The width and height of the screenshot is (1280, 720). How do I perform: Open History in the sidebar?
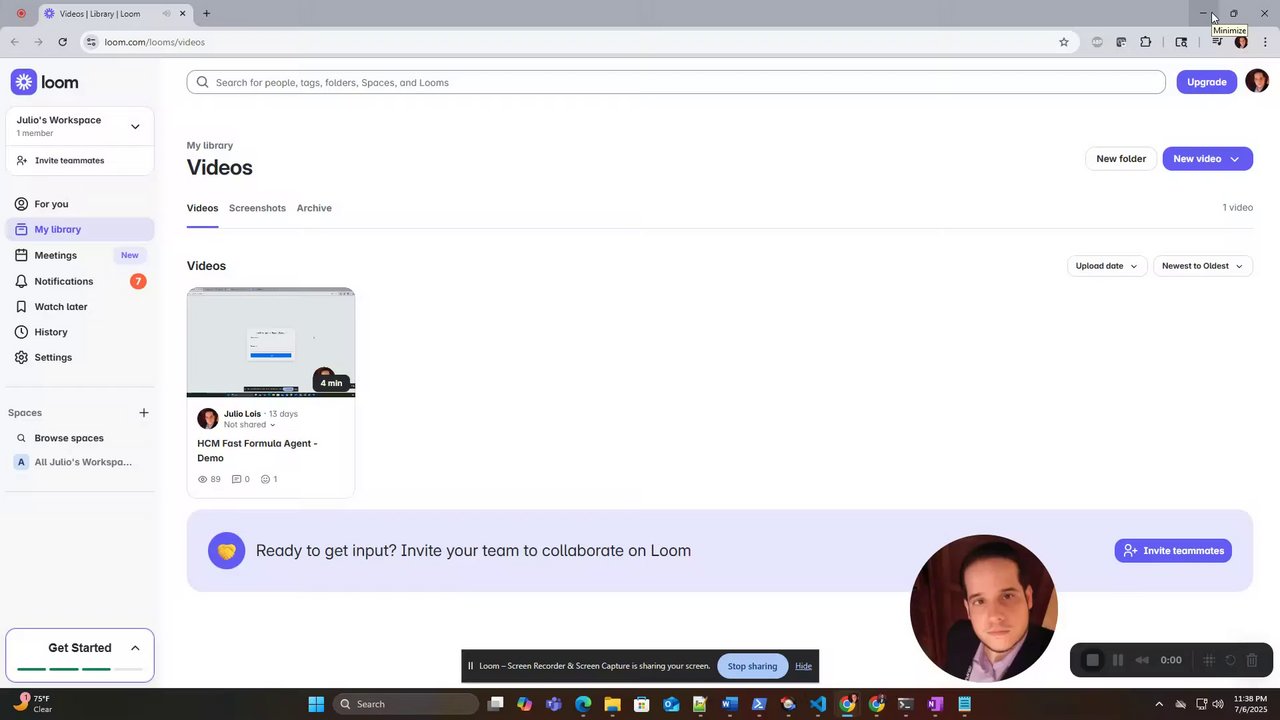[x=80, y=332]
